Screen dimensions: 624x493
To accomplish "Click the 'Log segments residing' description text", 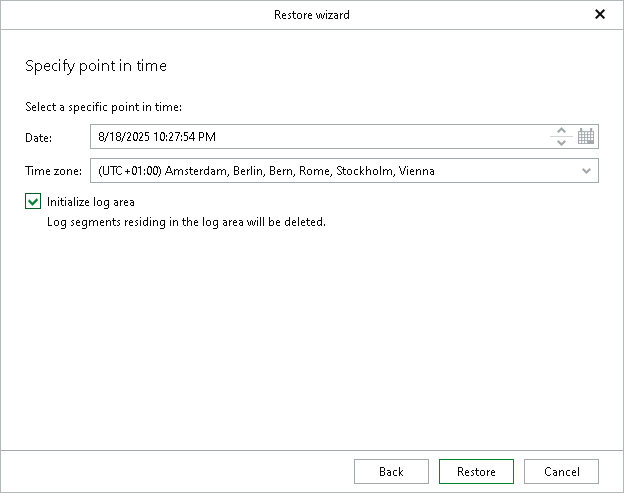I will coord(187,222).
